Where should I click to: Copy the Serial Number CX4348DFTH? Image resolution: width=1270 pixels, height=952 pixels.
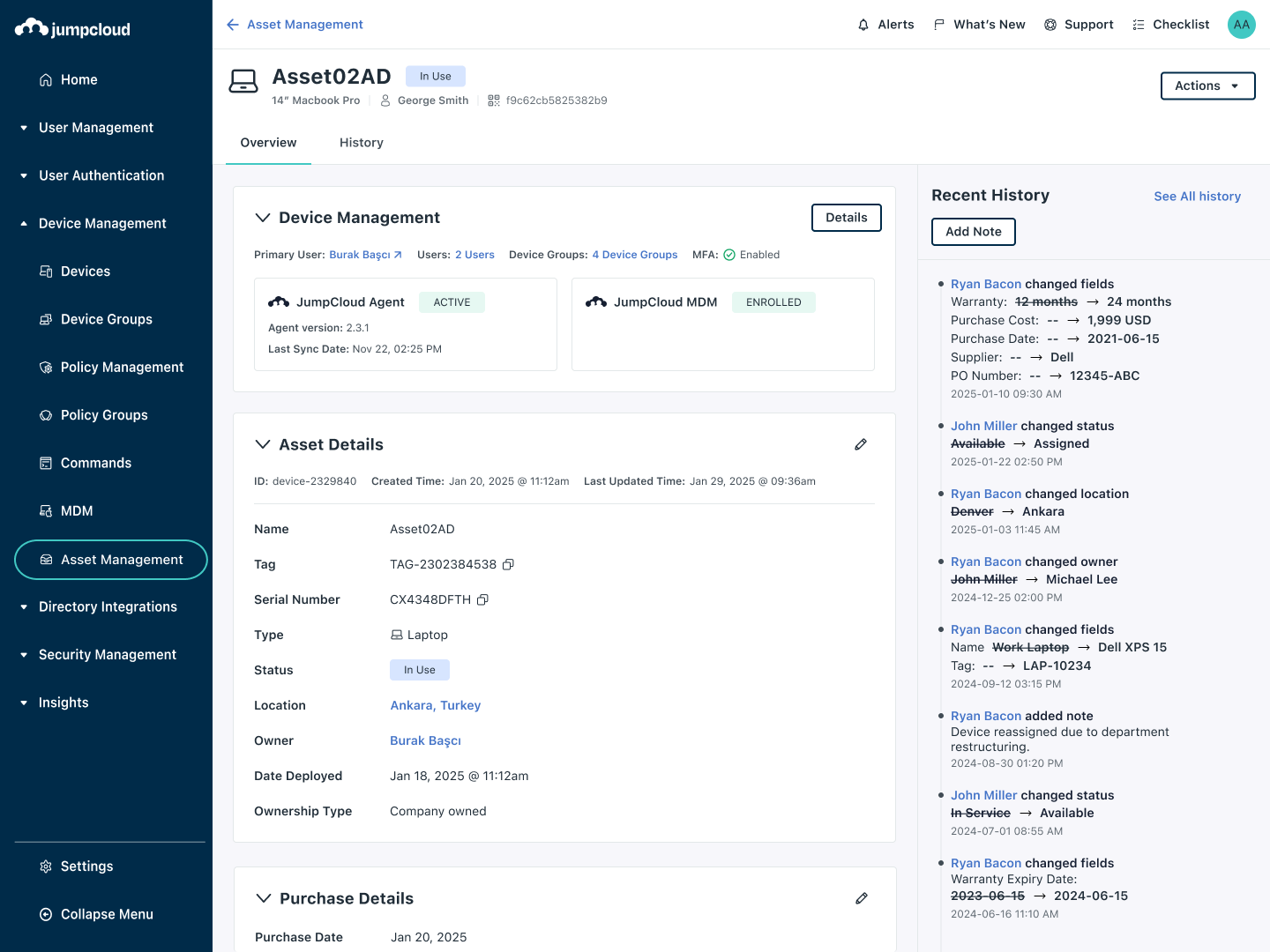[x=482, y=599]
